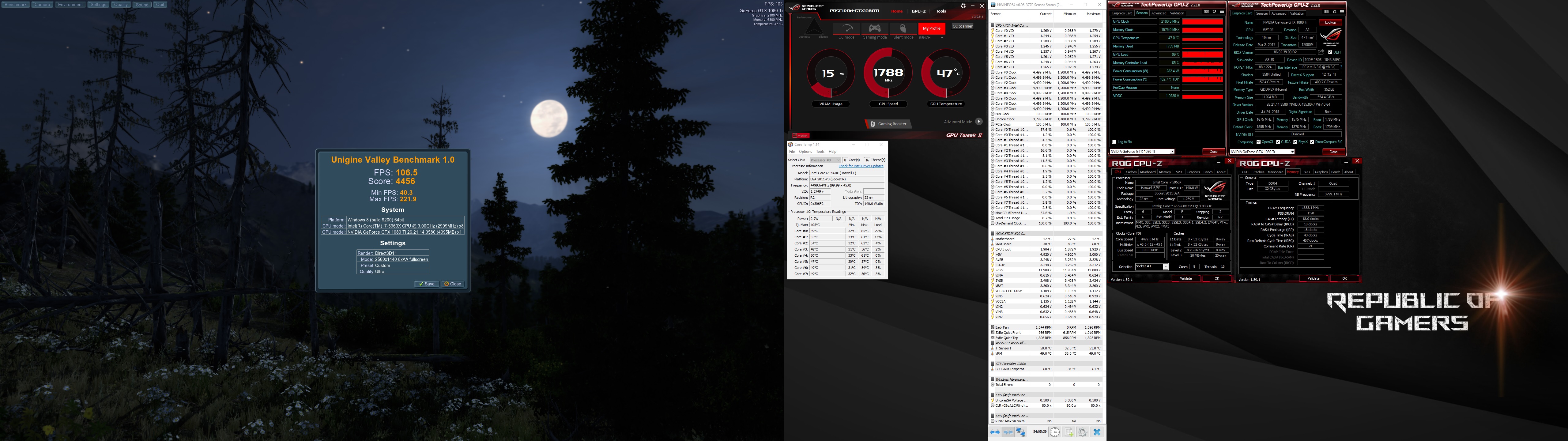
Task: Click GPU Load graph in GPU-Z Sensors
Action: (1203, 54)
